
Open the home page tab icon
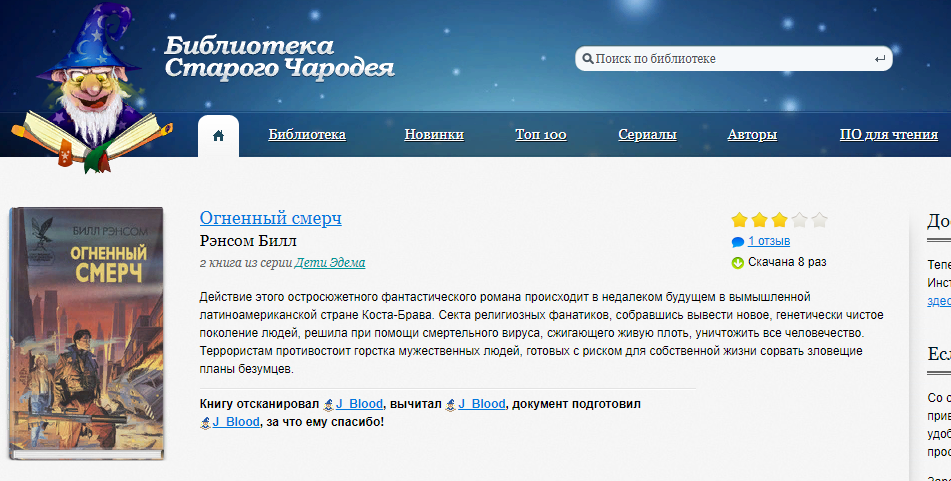pyautogui.click(x=218, y=135)
